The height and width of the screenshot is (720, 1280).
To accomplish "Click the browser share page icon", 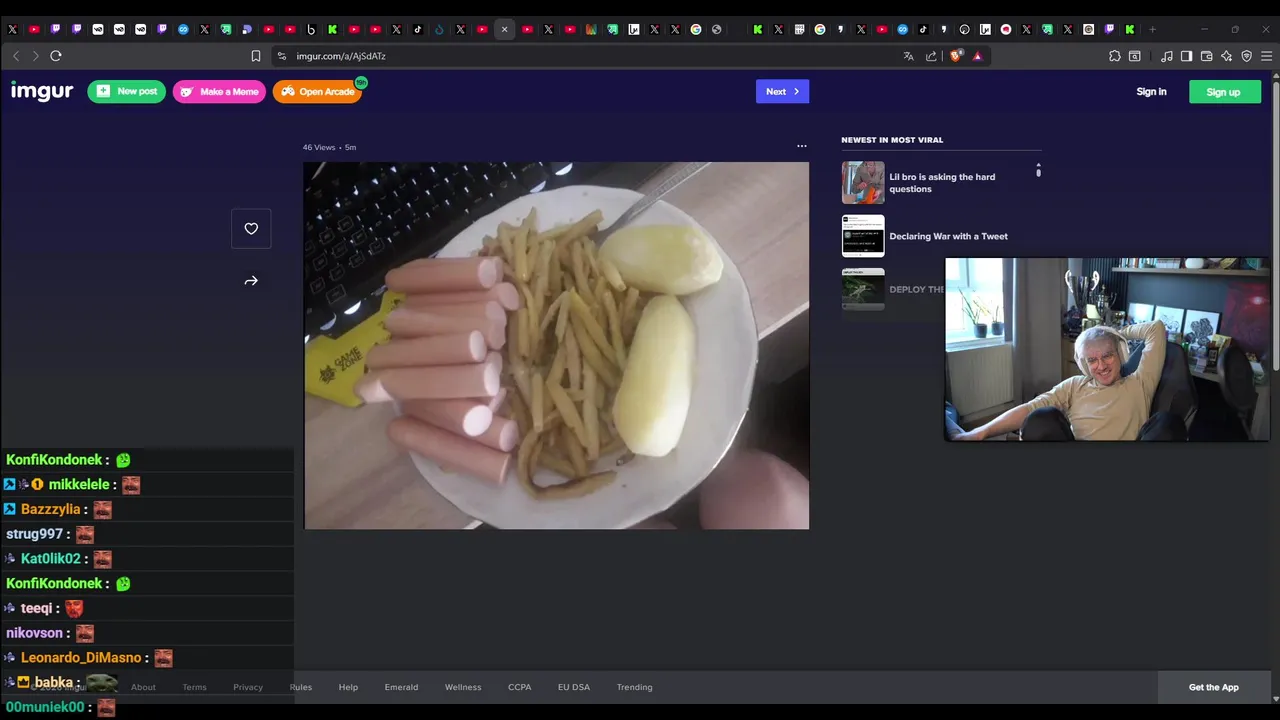I will point(931,56).
